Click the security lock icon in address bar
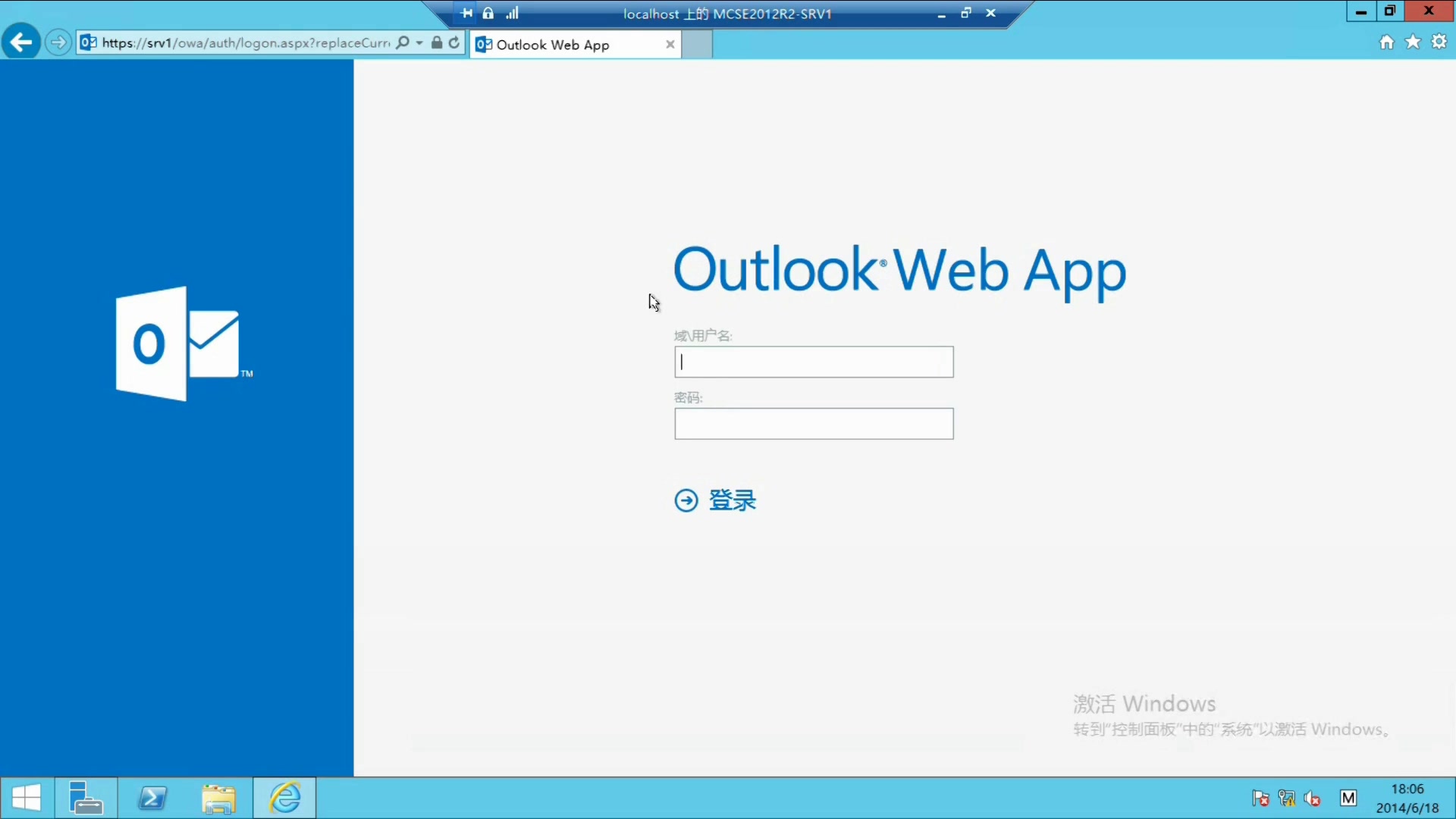 coord(437,42)
